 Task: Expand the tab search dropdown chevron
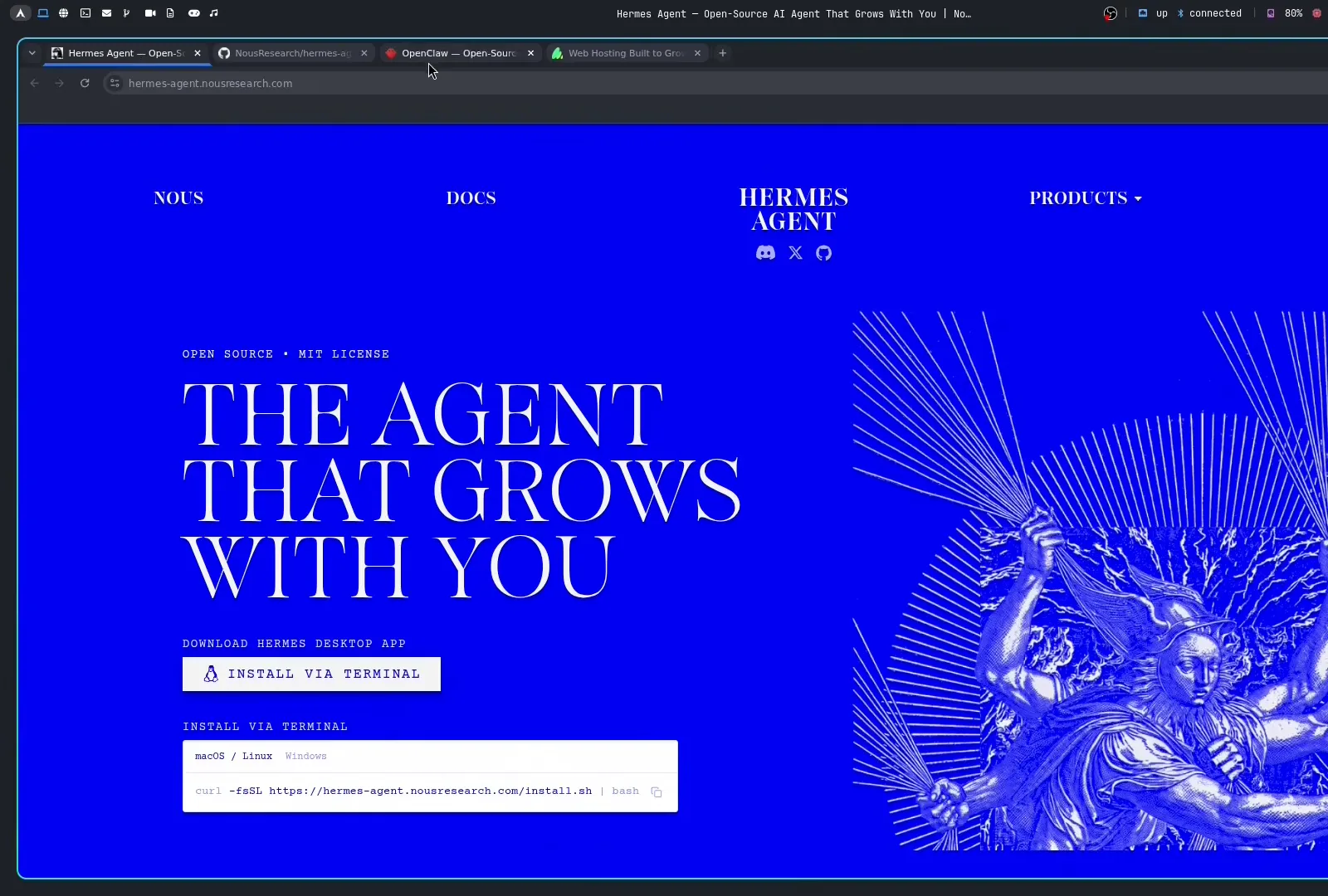pyautogui.click(x=32, y=53)
